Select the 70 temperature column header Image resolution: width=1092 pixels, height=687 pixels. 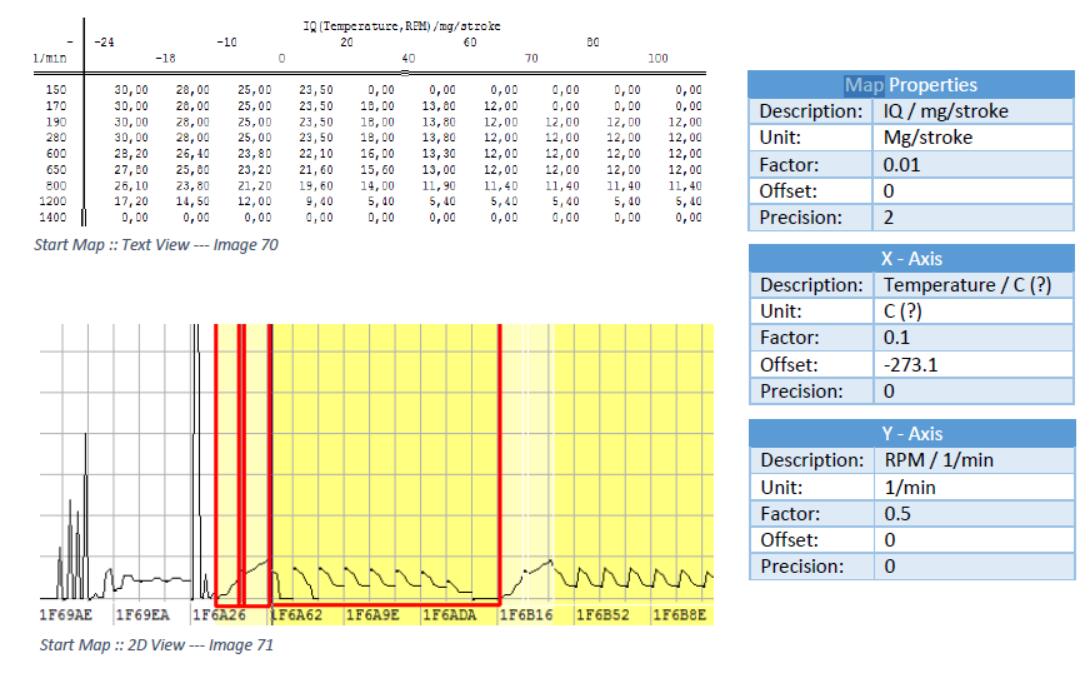(531, 58)
